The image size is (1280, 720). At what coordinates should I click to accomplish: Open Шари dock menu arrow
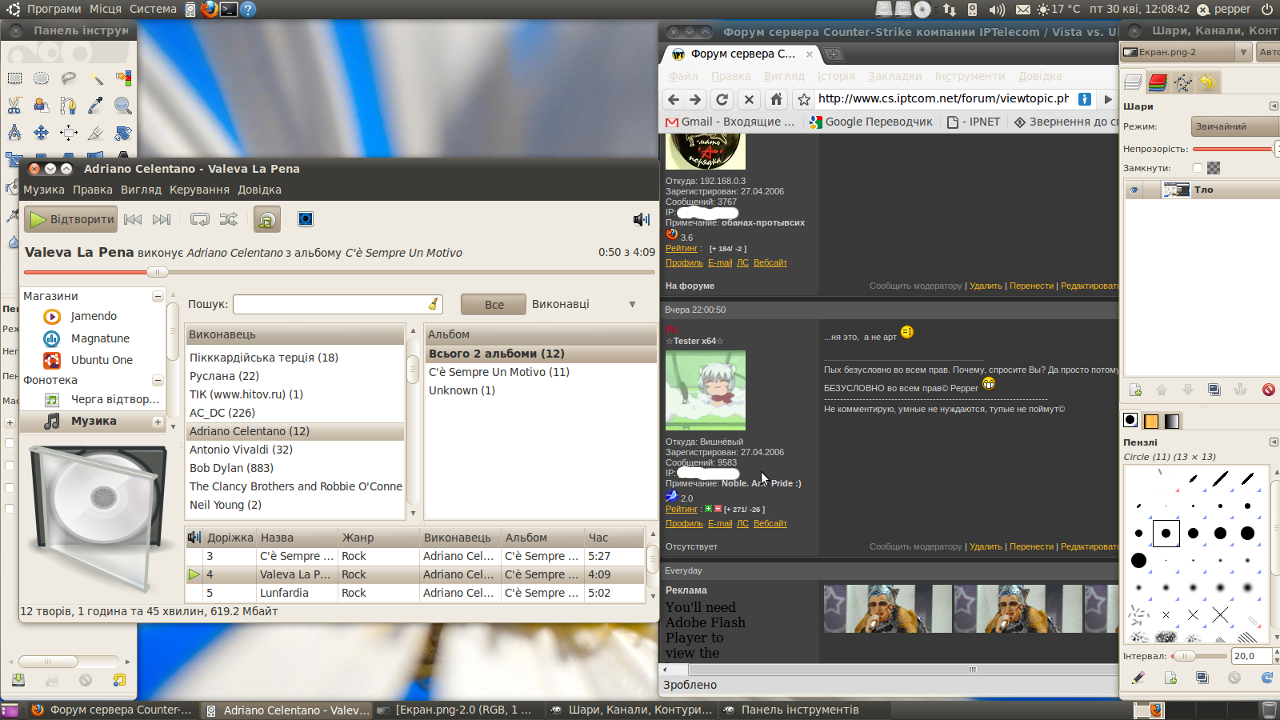point(1273,106)
